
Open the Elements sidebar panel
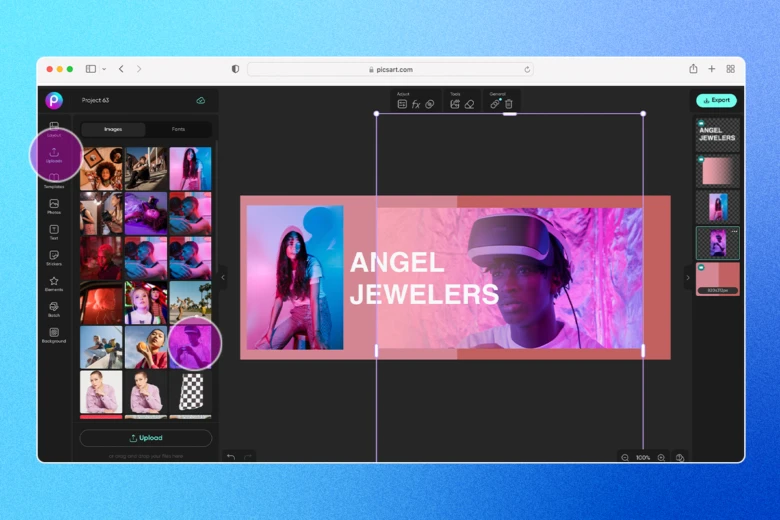54,284
